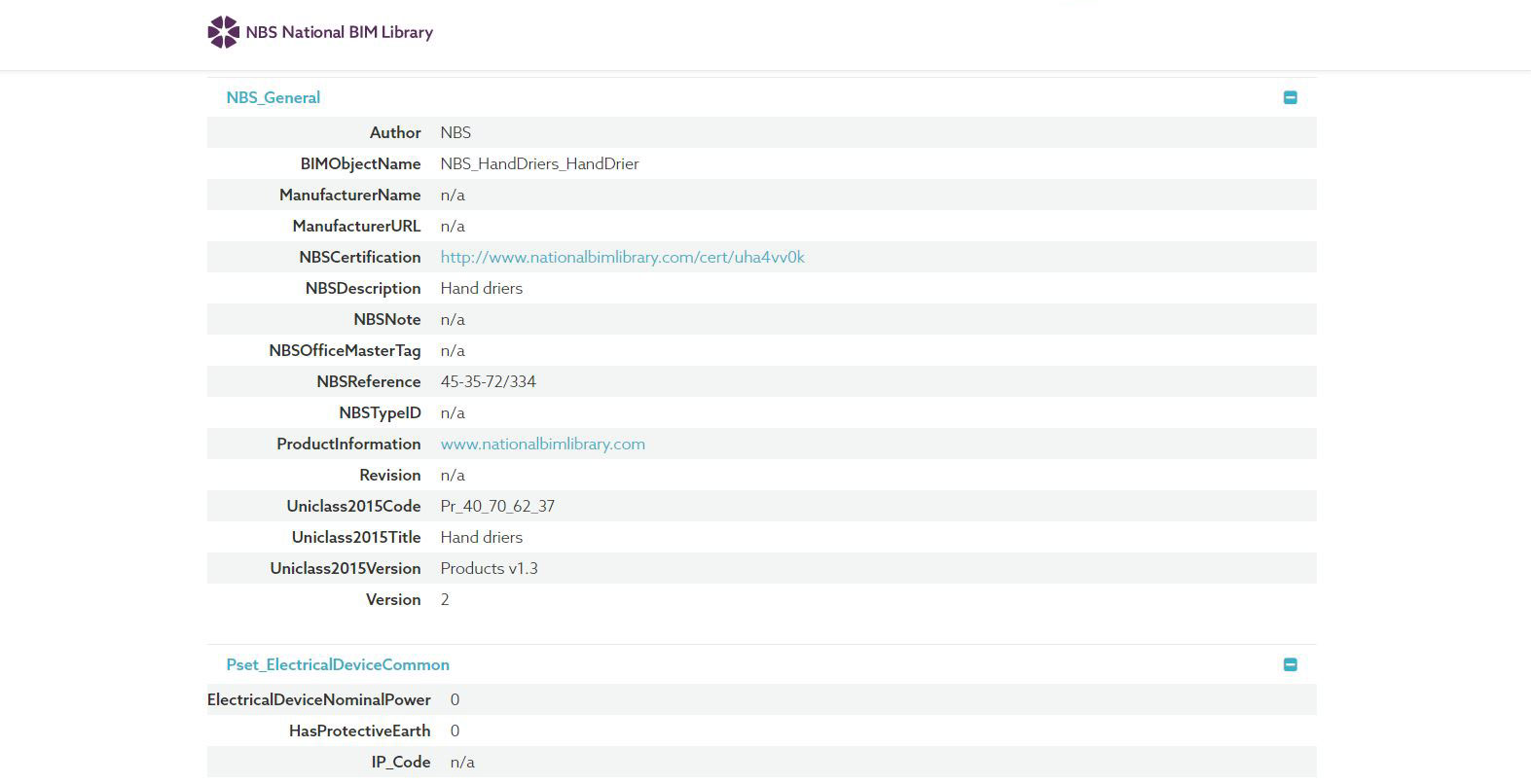1531x784 pixels.
Task: Collapse the NBS_General section minus icon
Action: [x=1290, y=97]
